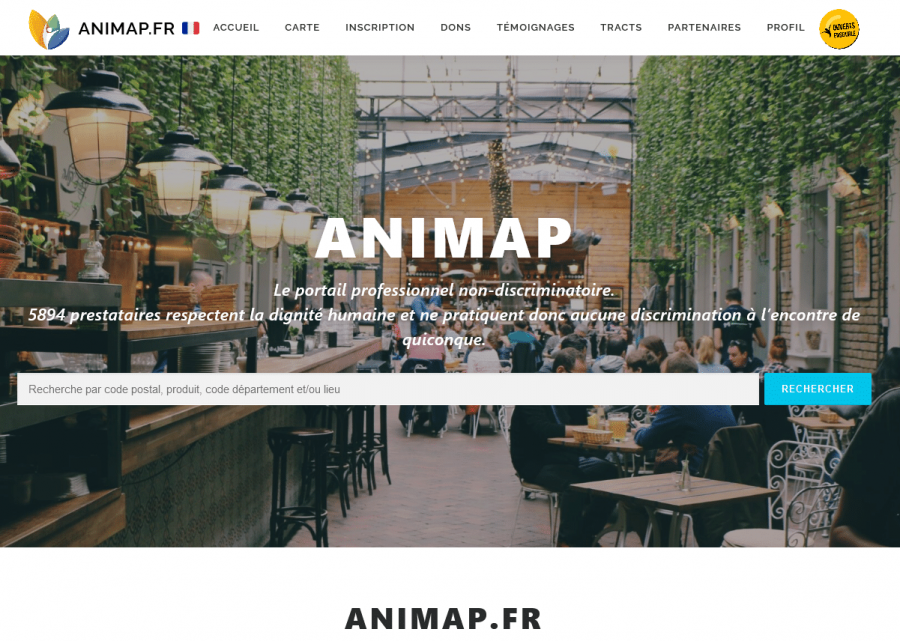
Task: Open the yellow Ouverts Ensemble badge
Action: 839,29
